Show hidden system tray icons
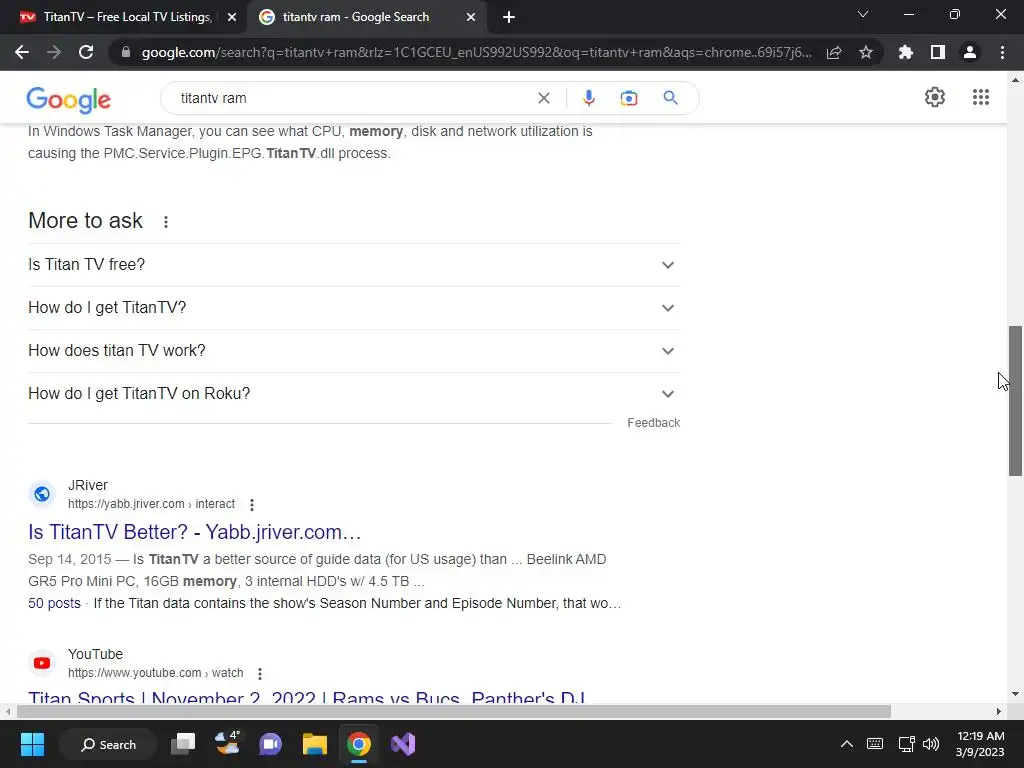The width and height of the screenshot is (1024, 768). click(846, 744)
